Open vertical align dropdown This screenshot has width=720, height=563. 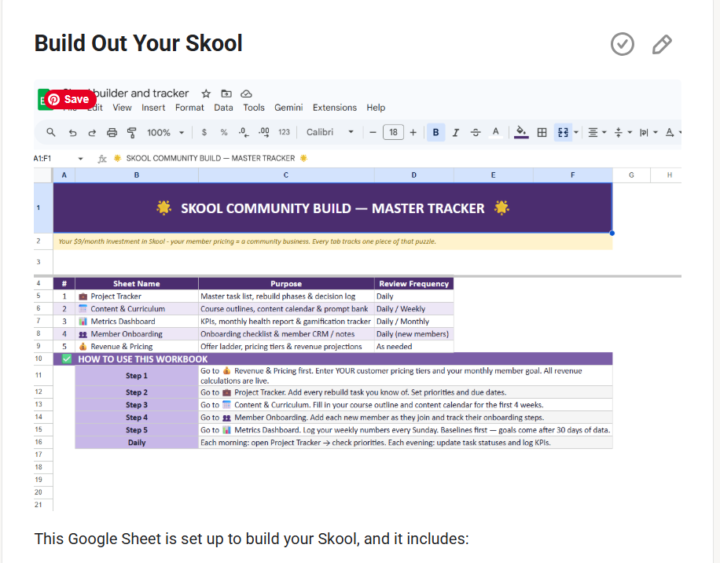(x=623, y=133)
